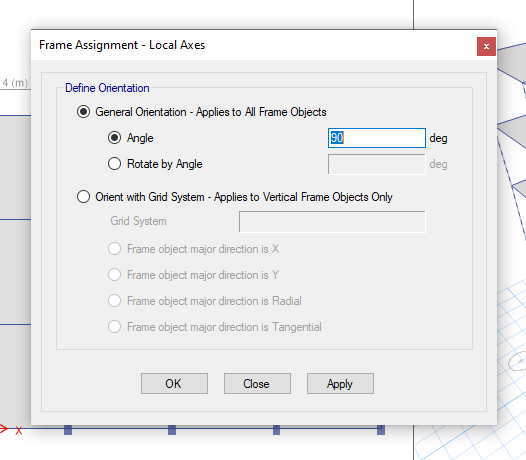The image size is (526, 460).
Task: Click leftmost blue joint on X axis
Action: 68,430
